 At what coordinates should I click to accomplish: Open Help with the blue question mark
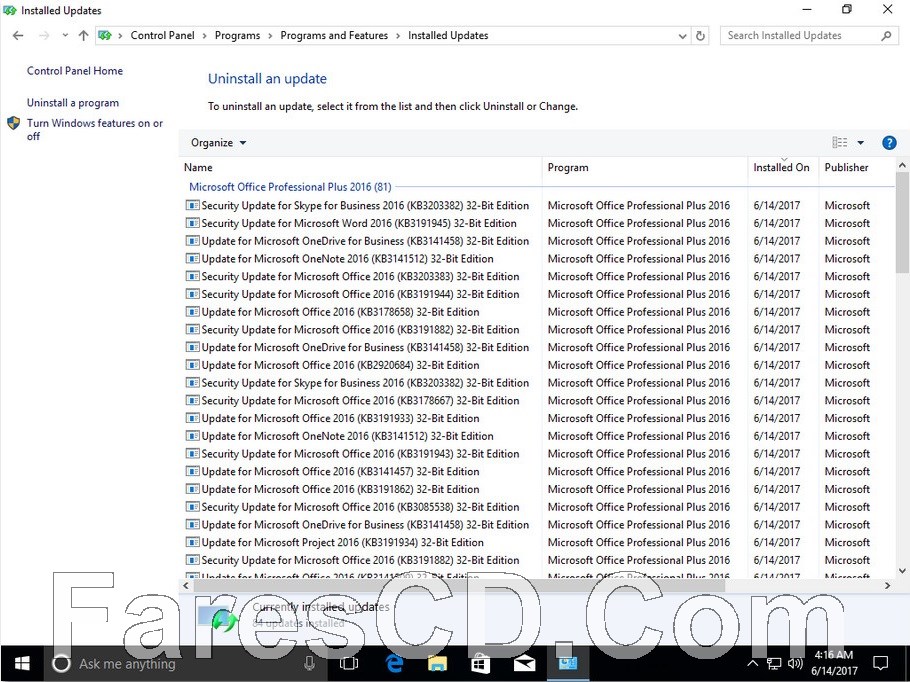tap(889, 143)
